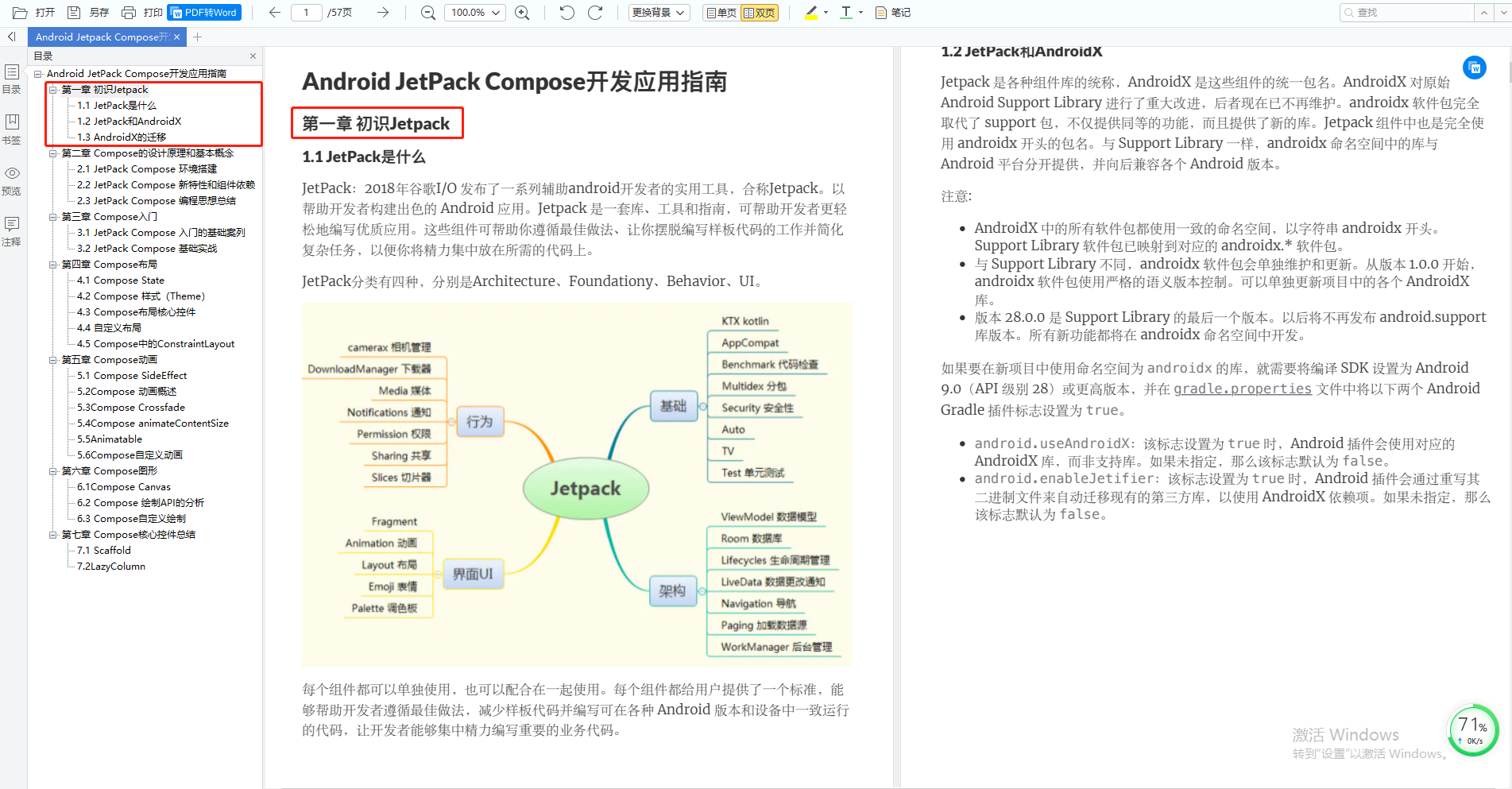Viewport: 1512px width, 789px height.
Task: Undo the last action
Action: point(566,12)
